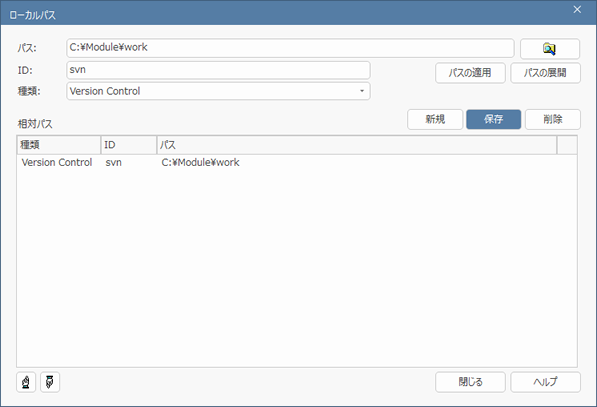Screen dimensions: 597x407
Task: Click the パスの展開 button
Action: [545, 73]
